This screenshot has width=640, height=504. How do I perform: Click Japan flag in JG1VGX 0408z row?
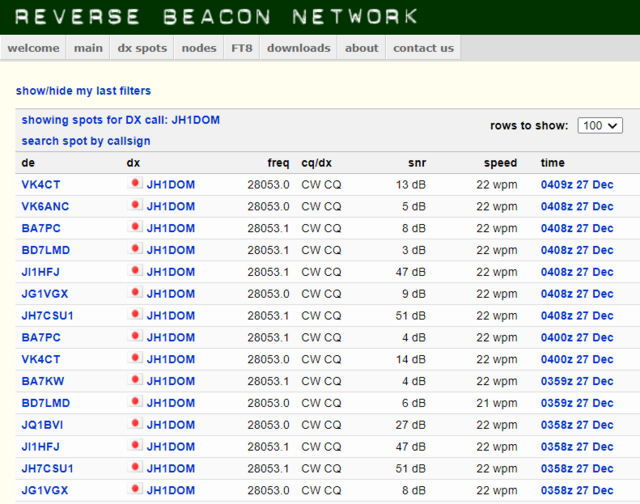(134, 292)
